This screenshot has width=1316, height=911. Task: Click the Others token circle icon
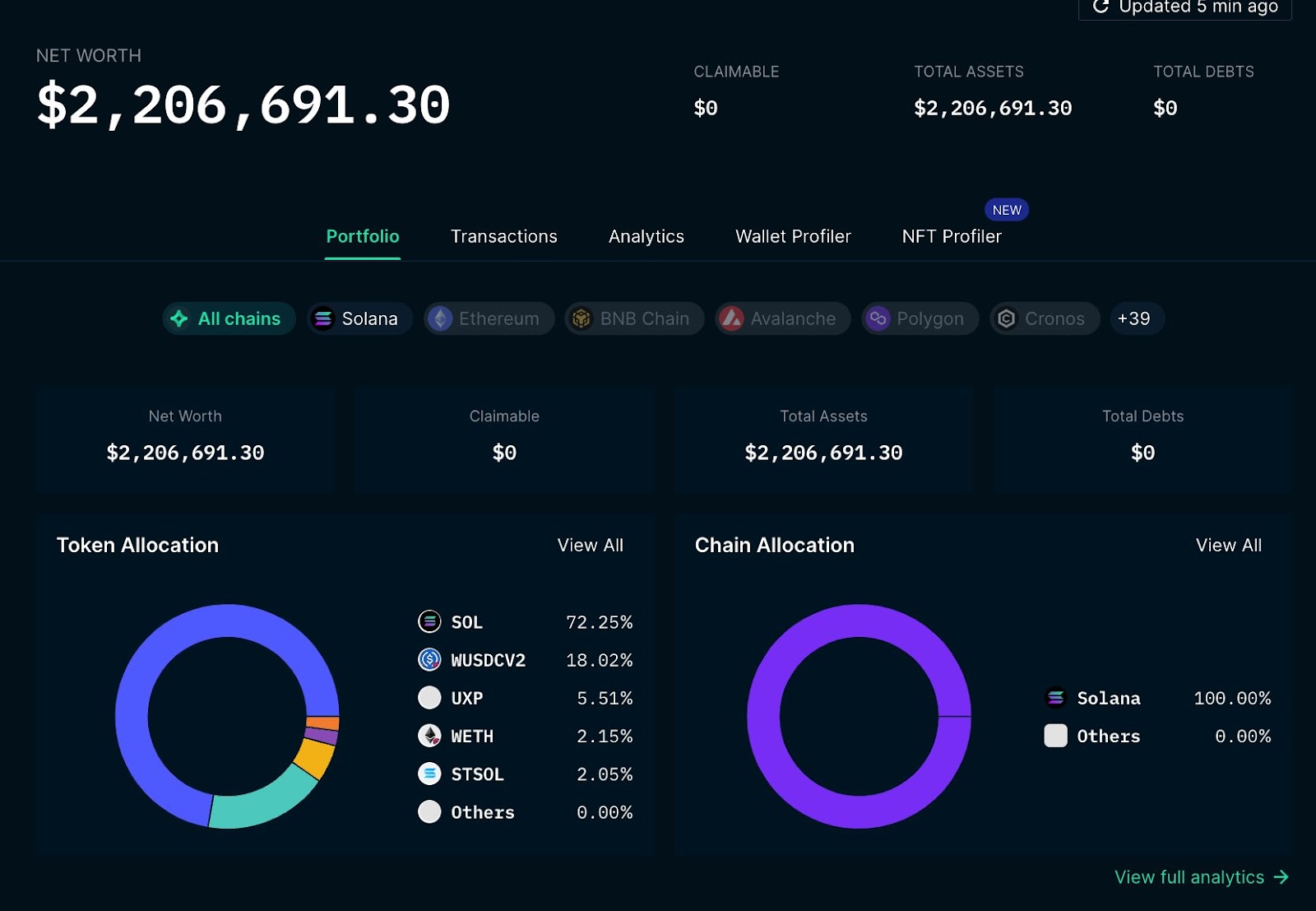[429, 811]
